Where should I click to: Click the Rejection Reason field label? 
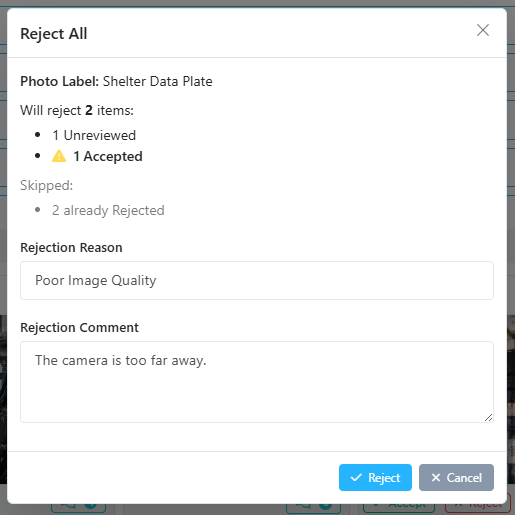point(71,248)
